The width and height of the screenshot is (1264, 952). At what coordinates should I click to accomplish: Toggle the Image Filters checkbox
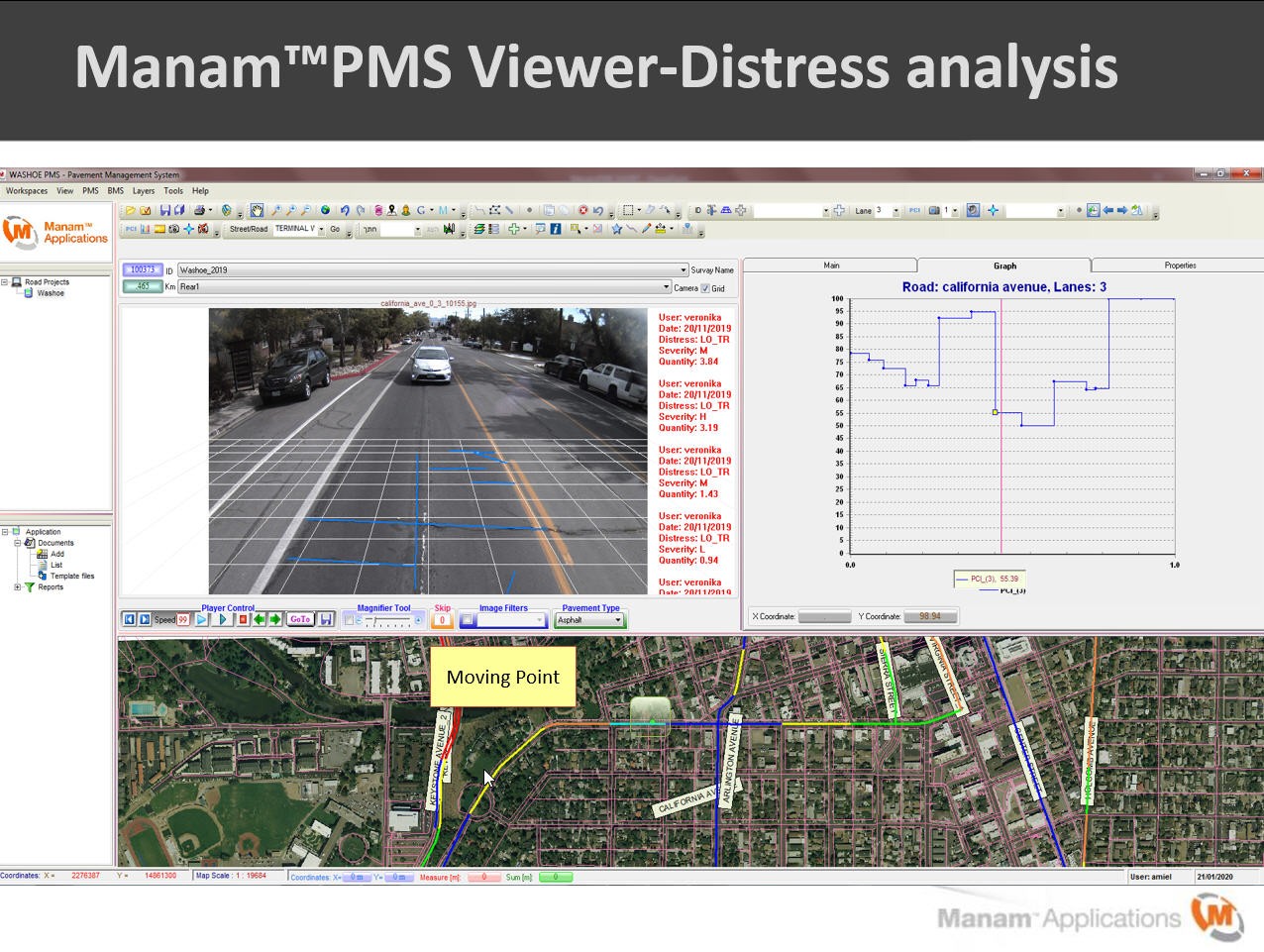[467, 620]
